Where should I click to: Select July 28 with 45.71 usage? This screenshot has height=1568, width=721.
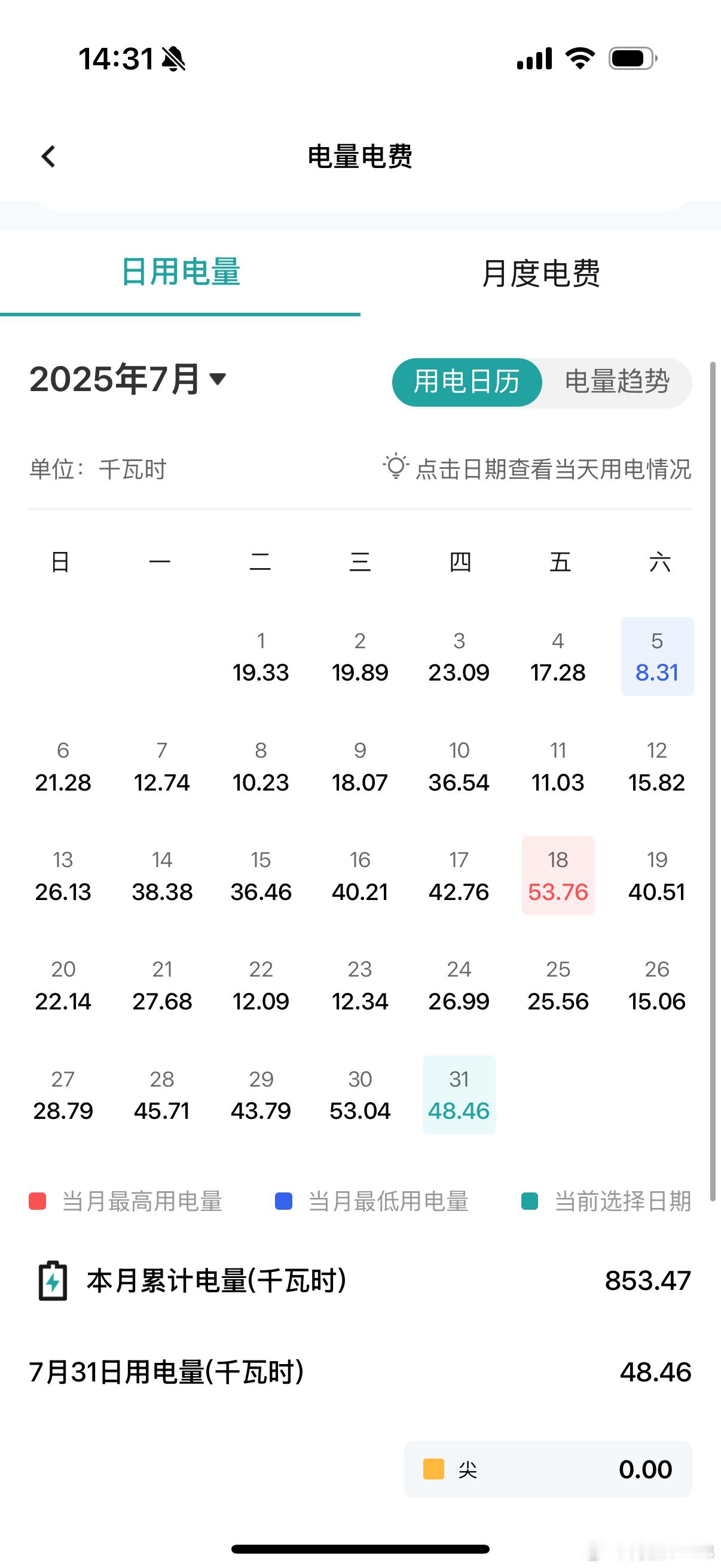(162, 1095)
